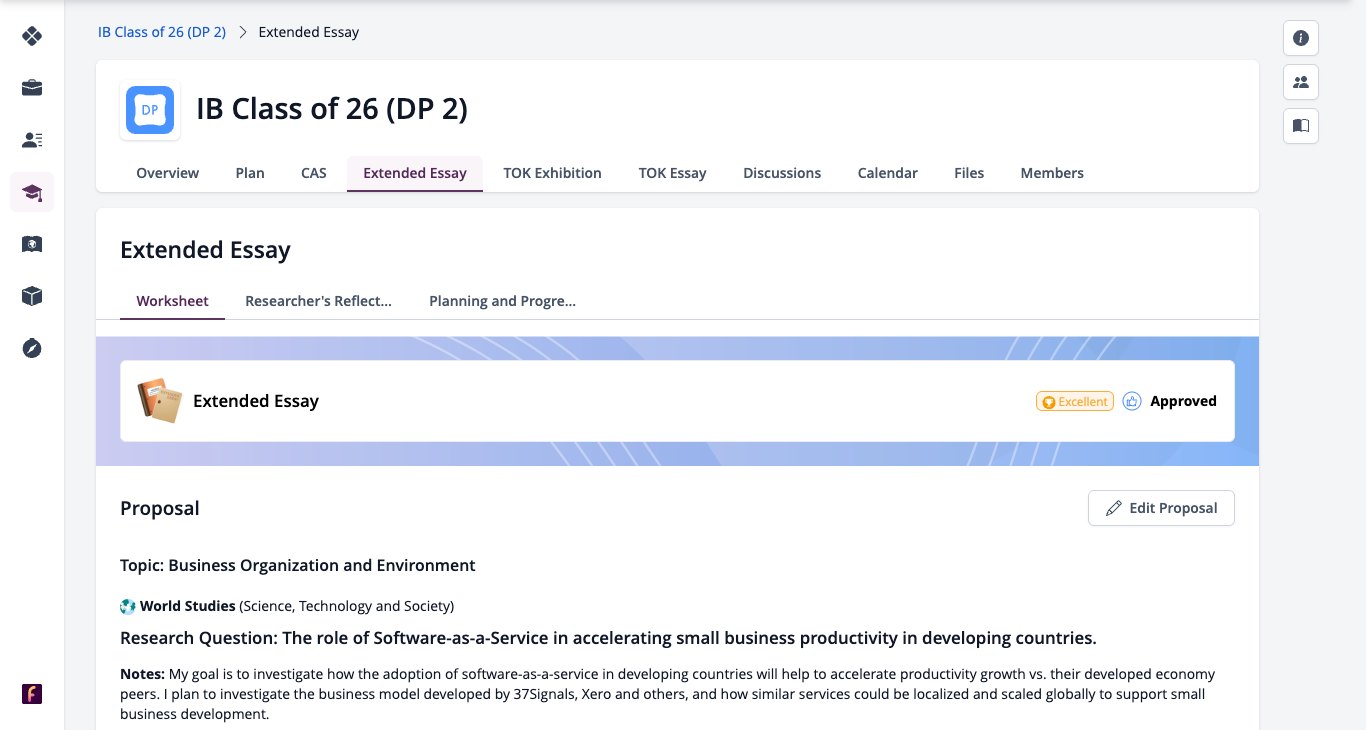Open the Researcher's Reflection sub-tab
The width and height of the screenshot is (1366, 730).
pos(318,301)
